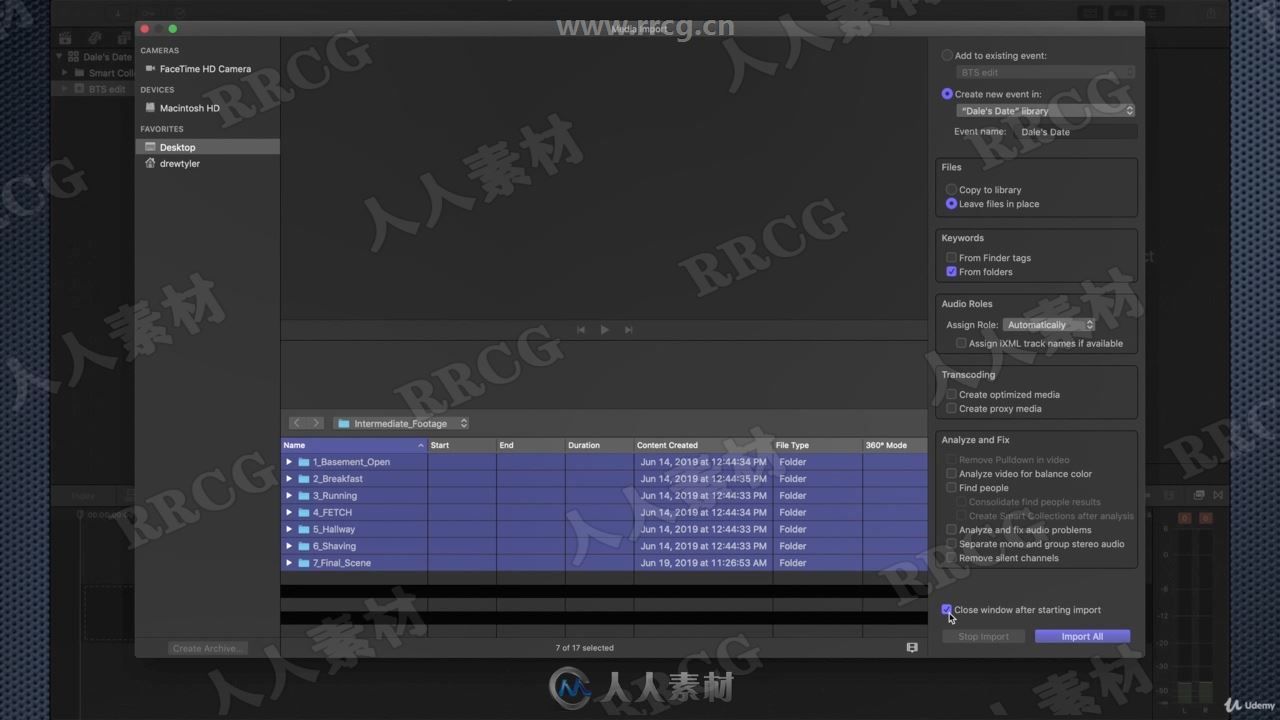Expand the 7_Final_Scene folder
Image resolution: width=1280 pixels, height=720 pixels.
289,563
